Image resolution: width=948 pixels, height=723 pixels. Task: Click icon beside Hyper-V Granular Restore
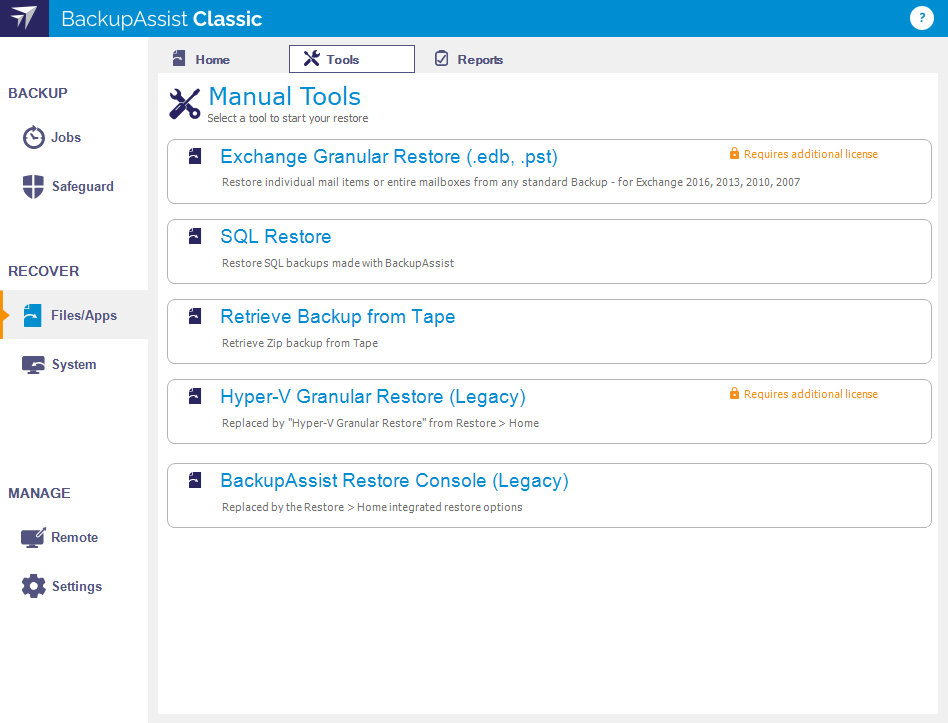point(195,396)
